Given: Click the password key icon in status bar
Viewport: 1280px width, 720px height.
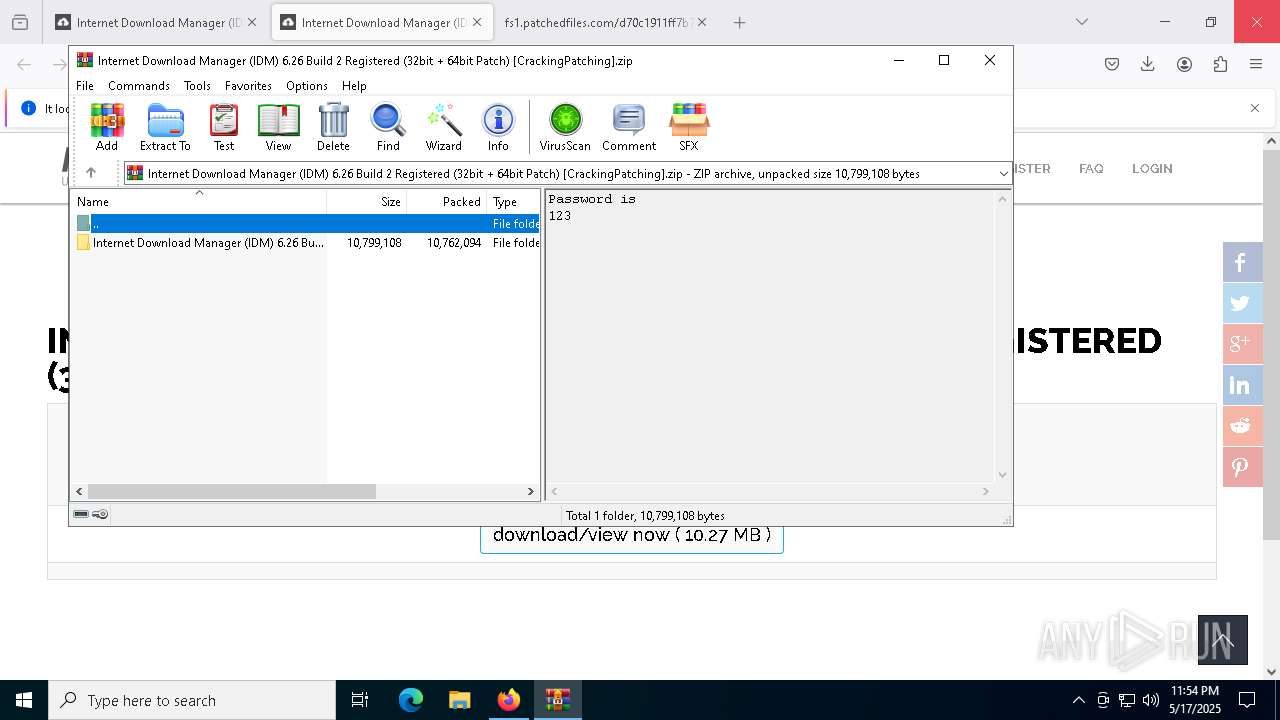Looking at the screenshot, I should click(100, 514).
